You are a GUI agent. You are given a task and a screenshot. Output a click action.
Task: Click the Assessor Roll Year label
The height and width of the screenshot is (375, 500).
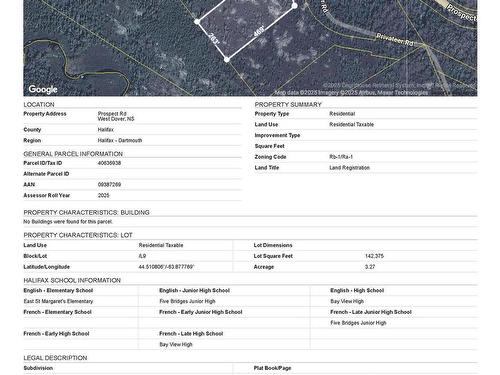point(46,195)
